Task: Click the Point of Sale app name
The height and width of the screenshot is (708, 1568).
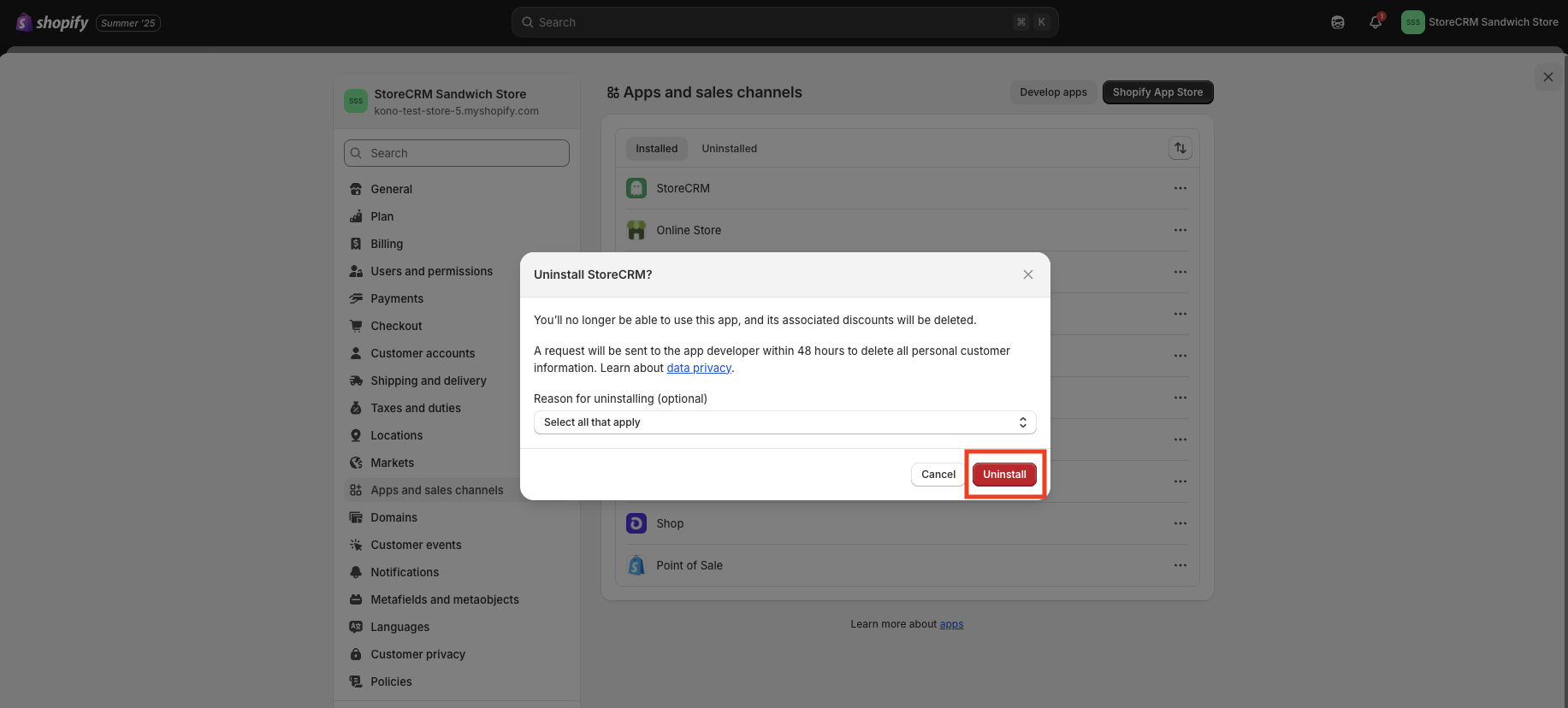Action: click(x=689, y=565)
